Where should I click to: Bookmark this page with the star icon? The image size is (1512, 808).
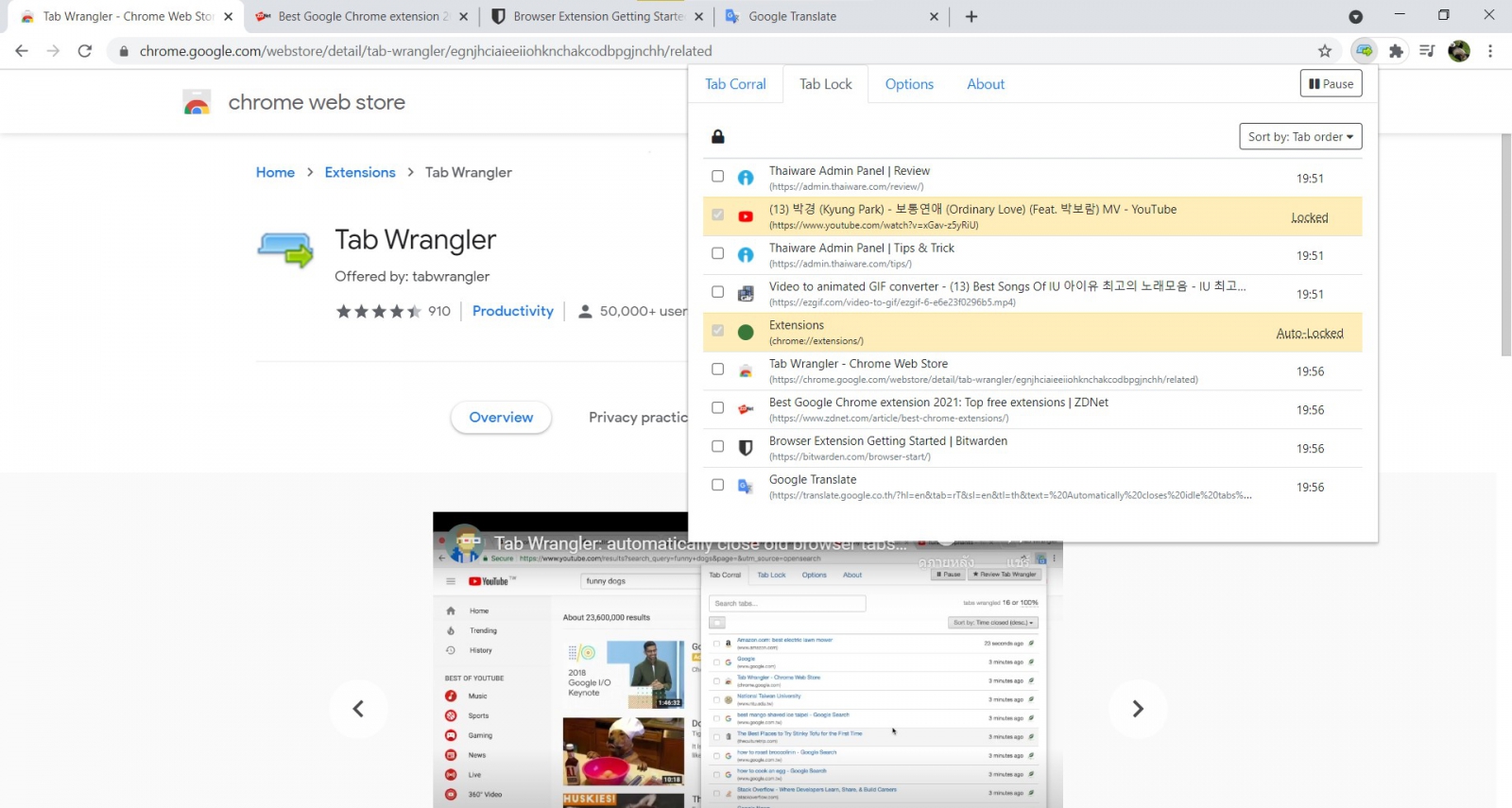(1325, 51)
